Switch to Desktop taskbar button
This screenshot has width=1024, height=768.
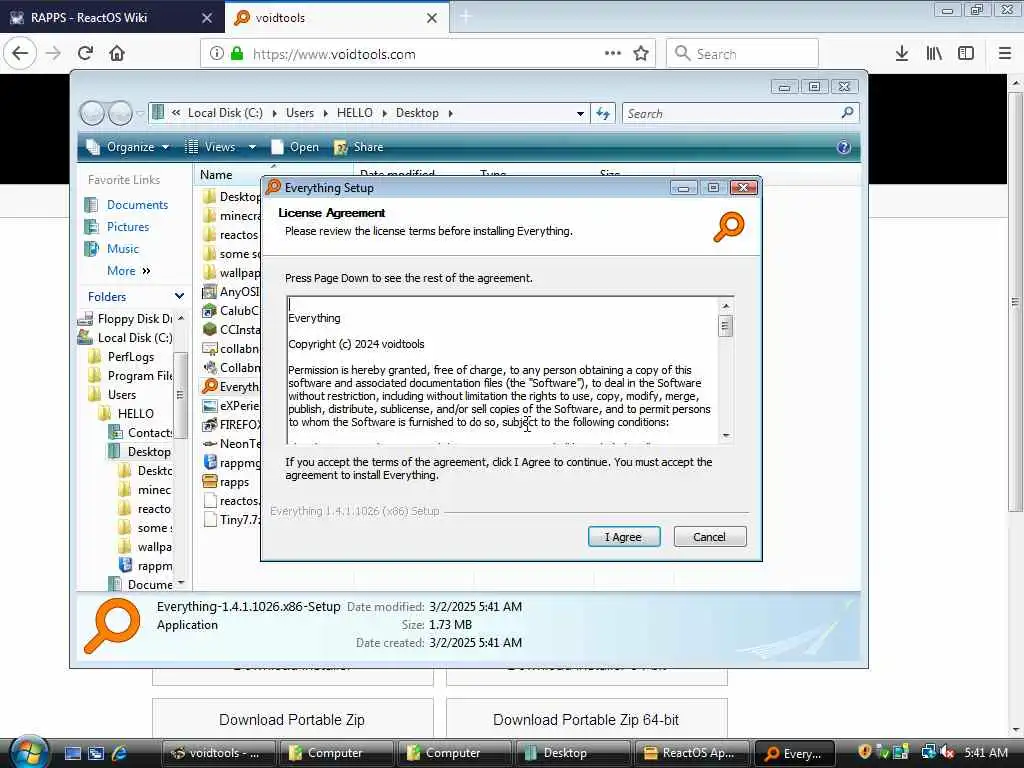click(x=572, y=753)
